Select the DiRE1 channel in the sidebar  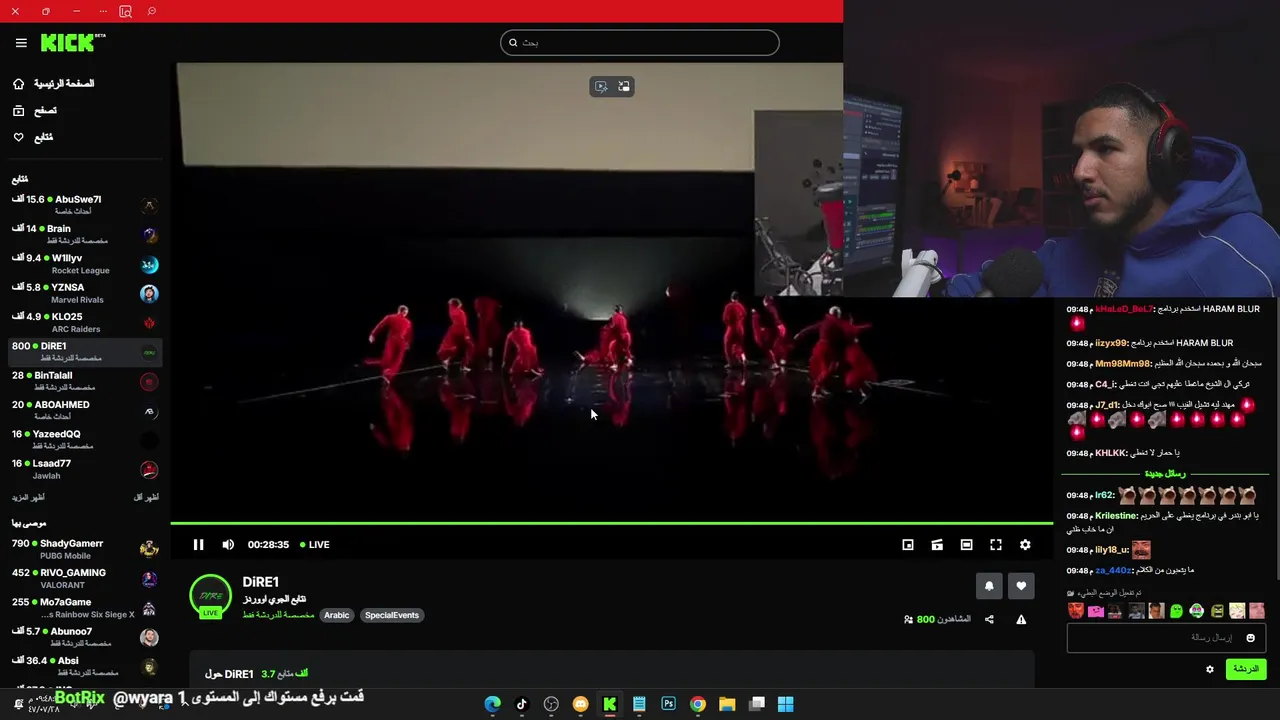tap(85, 351)
